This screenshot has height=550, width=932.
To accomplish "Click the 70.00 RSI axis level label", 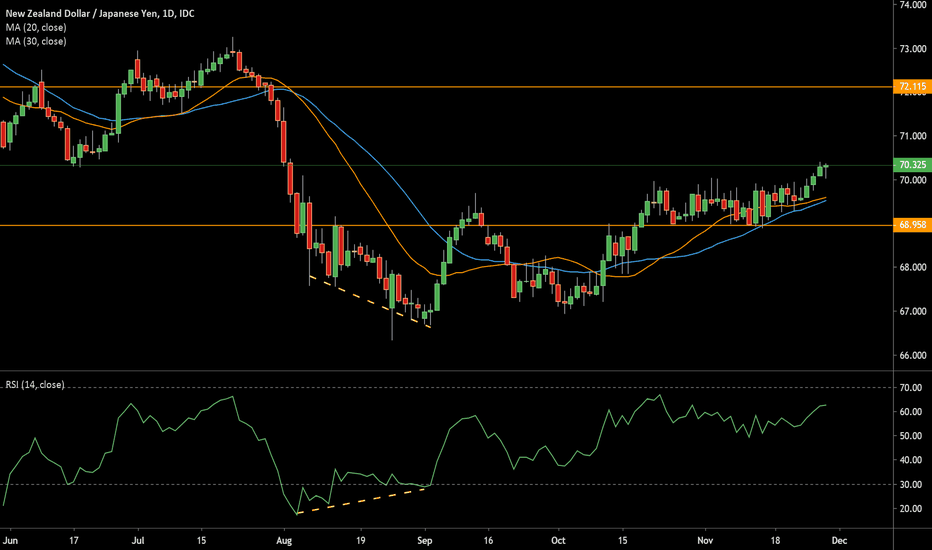I will pyautogui.click(x=911, y=387).
